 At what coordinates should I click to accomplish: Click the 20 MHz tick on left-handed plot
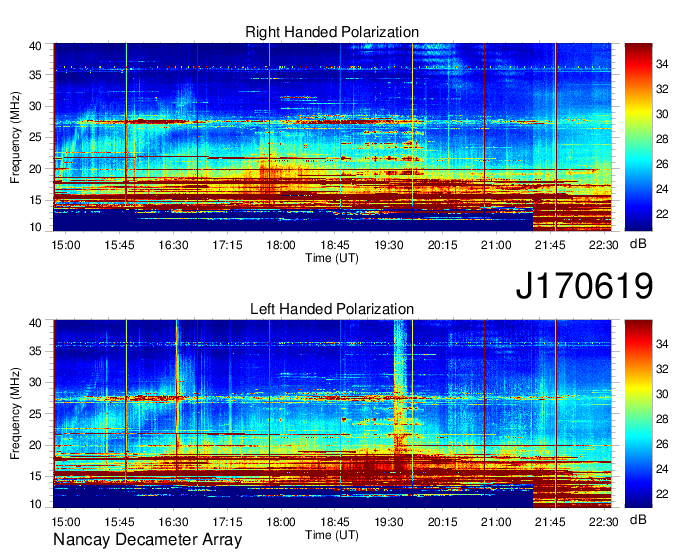35,445
